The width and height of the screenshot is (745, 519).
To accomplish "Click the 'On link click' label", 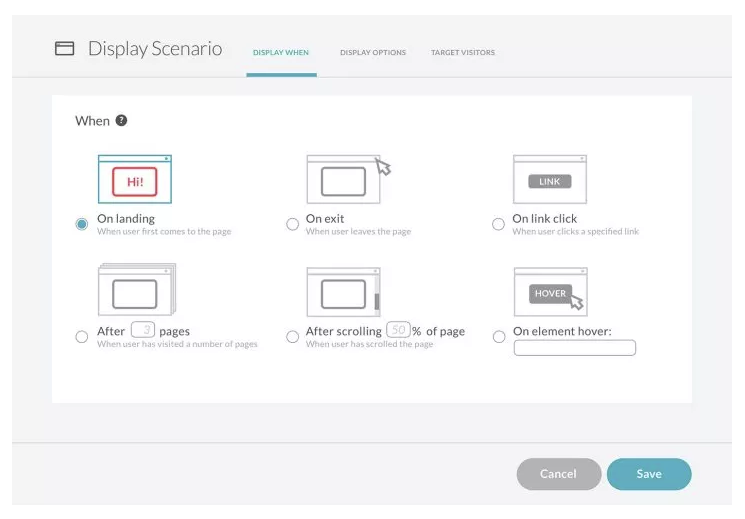I will click(x=544, y=219).
